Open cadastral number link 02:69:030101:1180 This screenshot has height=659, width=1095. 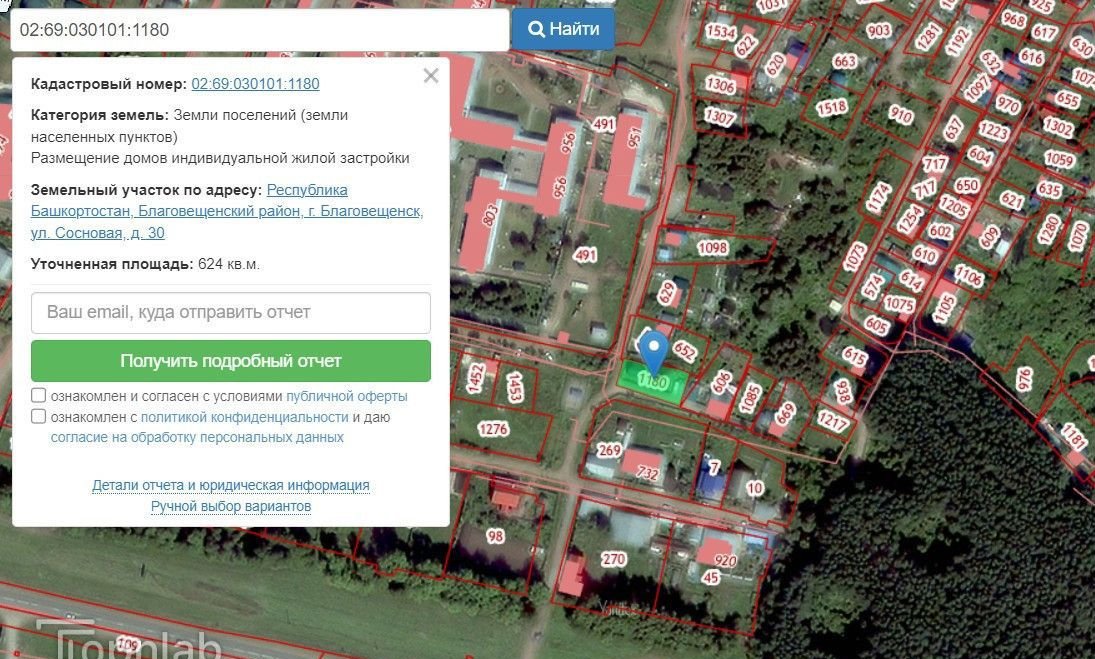(255, 84)
